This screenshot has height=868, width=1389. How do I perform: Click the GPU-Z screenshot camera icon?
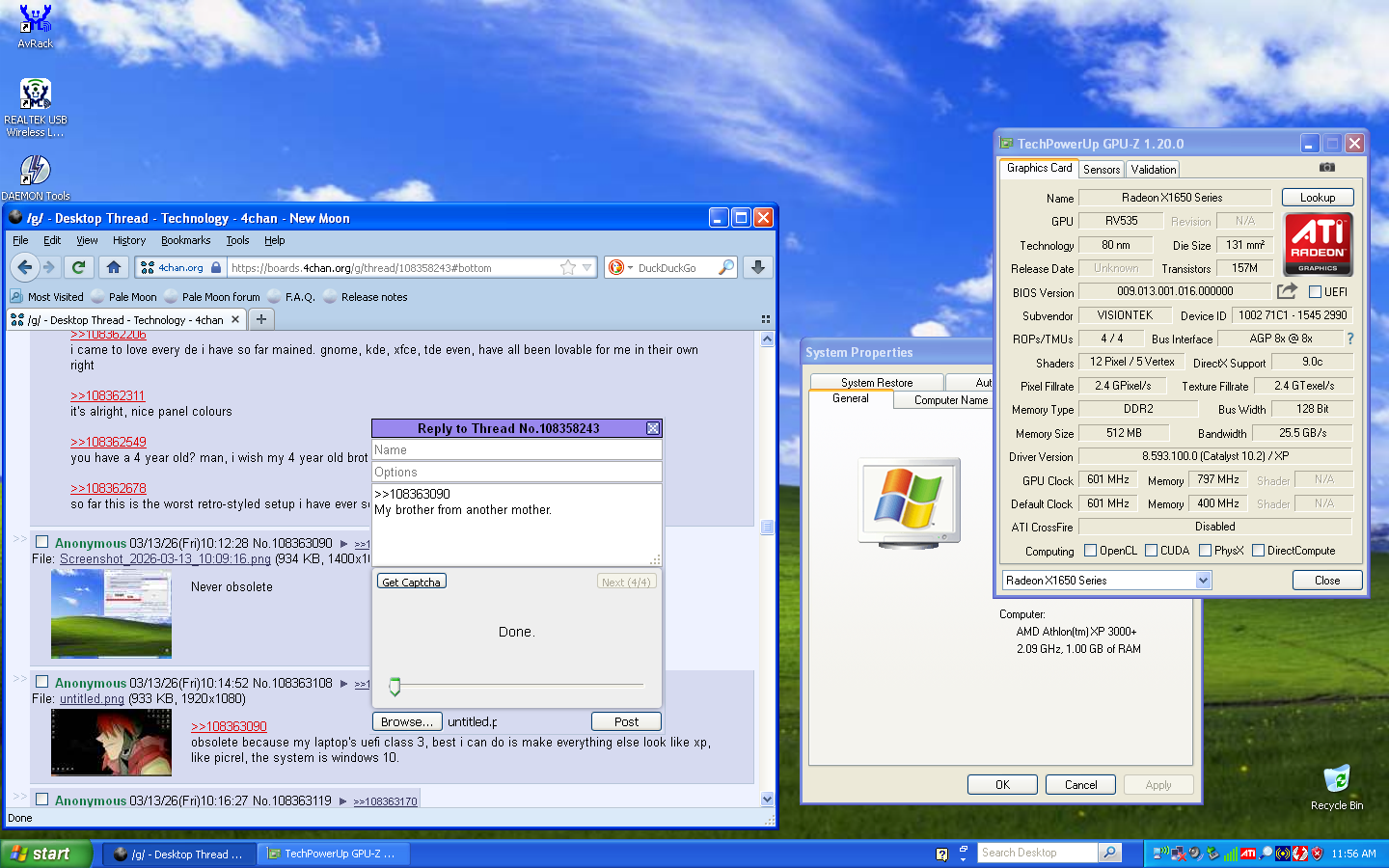point(1327,168)
